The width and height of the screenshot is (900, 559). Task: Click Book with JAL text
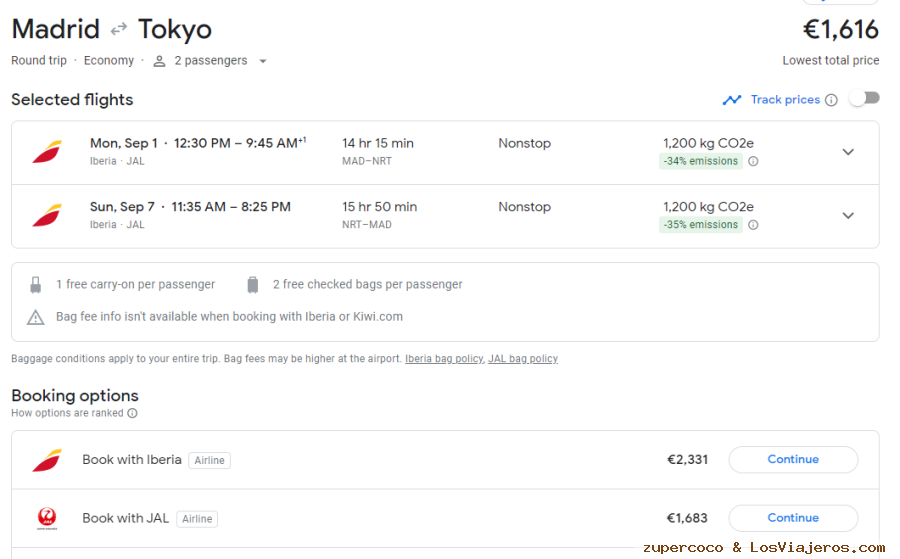pos(126,518)
